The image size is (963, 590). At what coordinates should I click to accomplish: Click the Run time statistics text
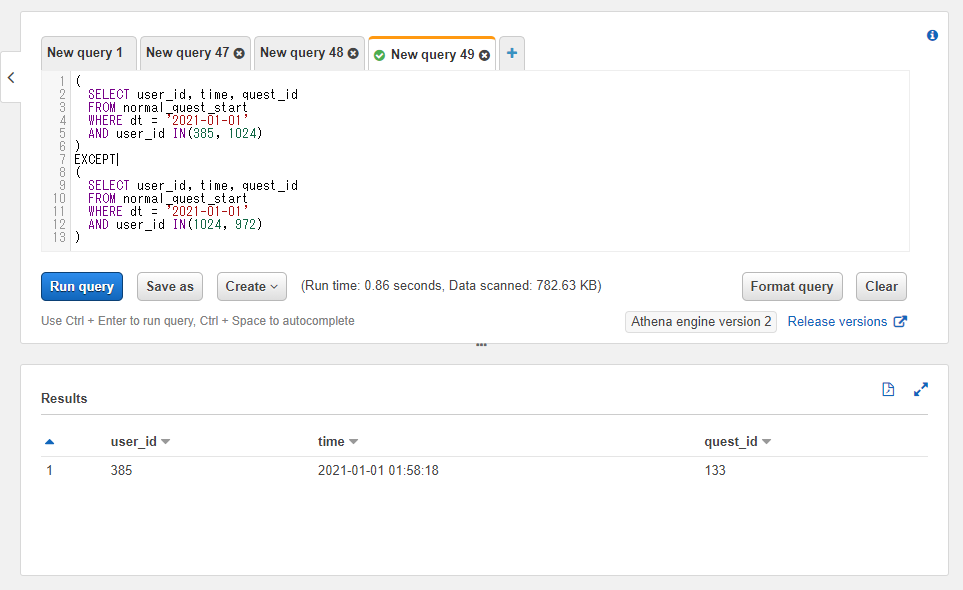pos(451,285)
